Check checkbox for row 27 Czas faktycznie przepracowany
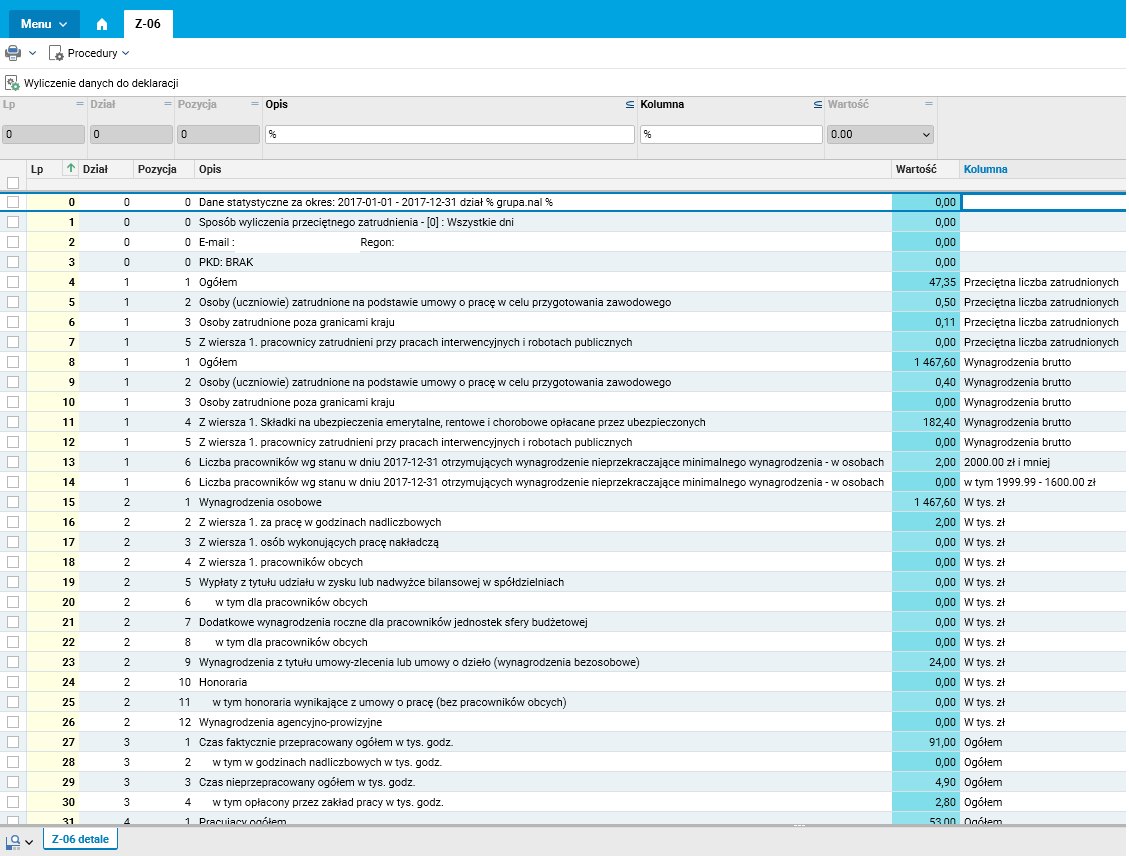The image size is (1129, 856). pyautogui.click(x=13, y=742)
